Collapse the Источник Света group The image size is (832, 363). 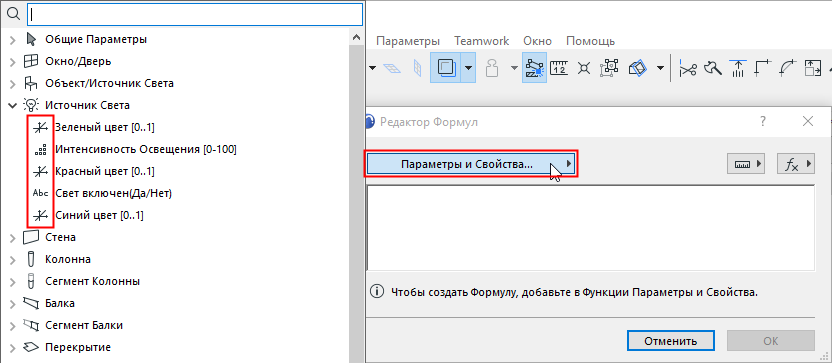click(13, 106)
